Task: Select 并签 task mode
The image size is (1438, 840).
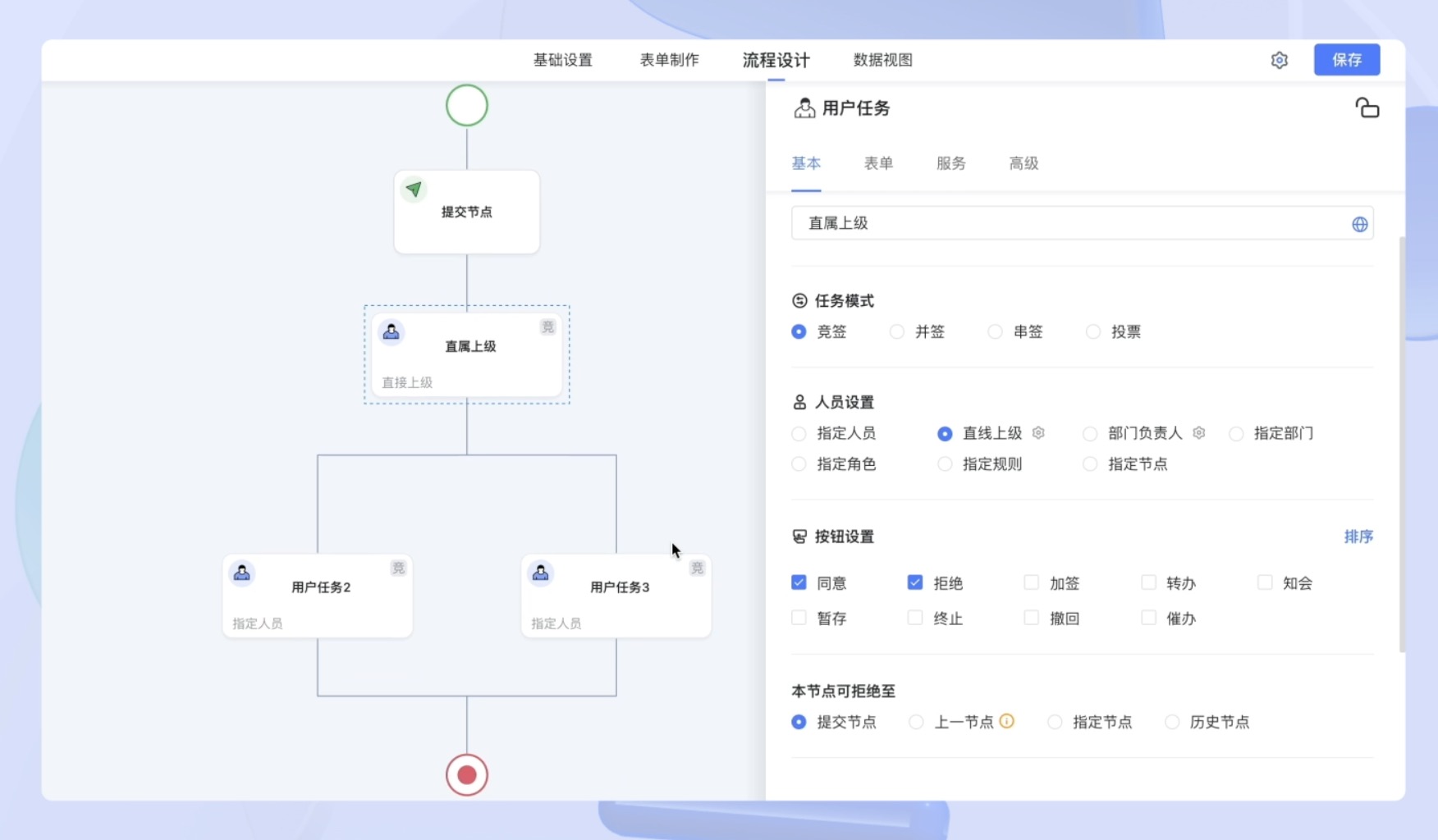Action: (897, 331)
